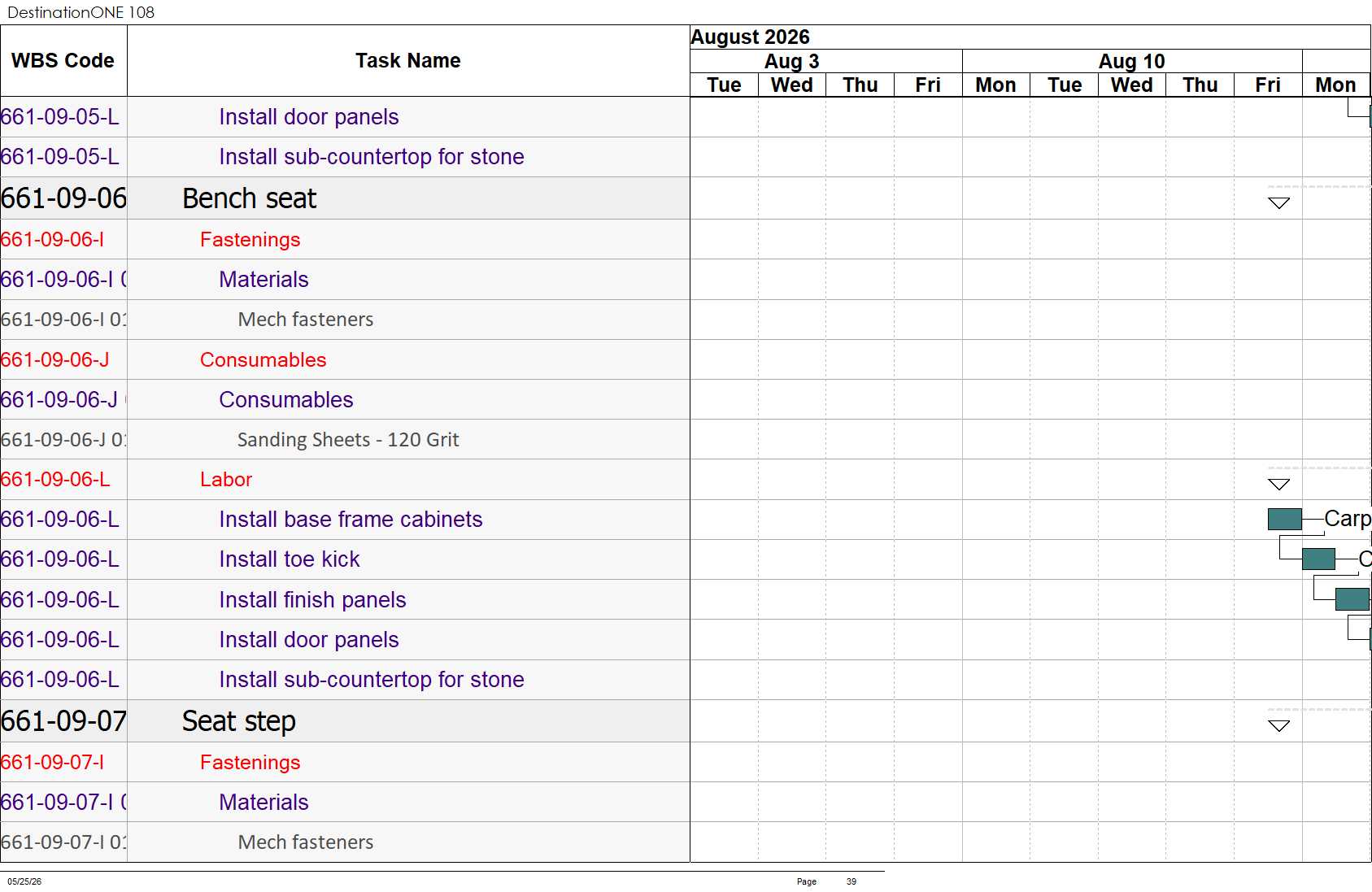This screenshot has height=892, width=1372.
Task: Collapse the 661-09-06-L Labor summary bar marker
Action: [x=1279, y=484]
